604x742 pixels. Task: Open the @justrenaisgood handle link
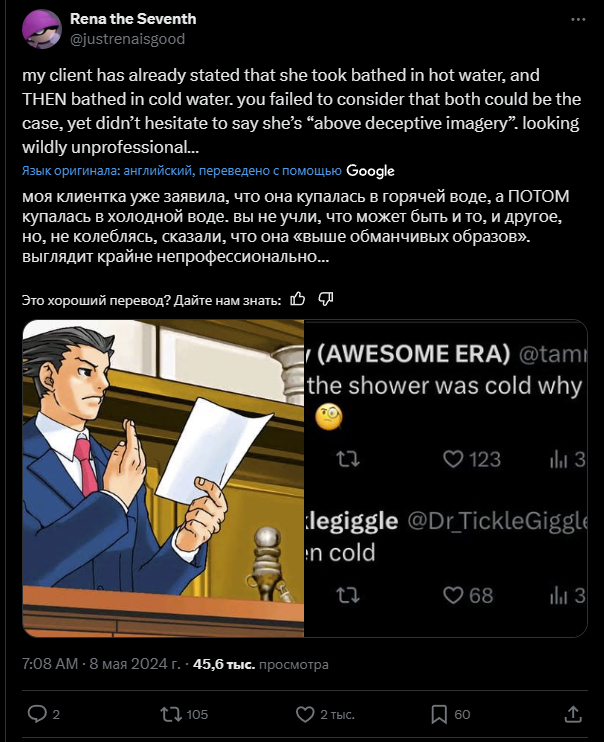(x=127, y=39)
